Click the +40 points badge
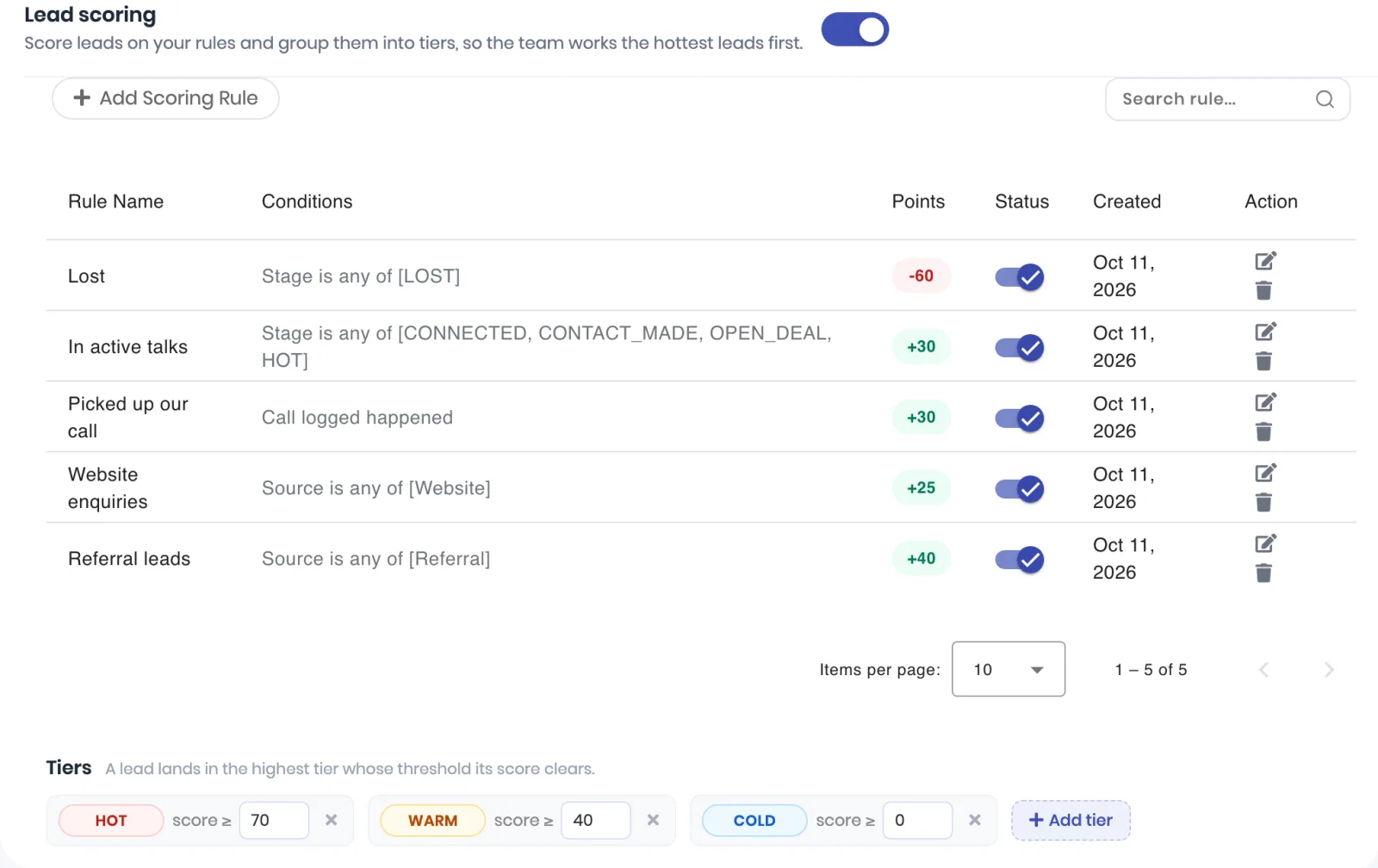This screenshot has width=1378, height=868. pos(921,558)
